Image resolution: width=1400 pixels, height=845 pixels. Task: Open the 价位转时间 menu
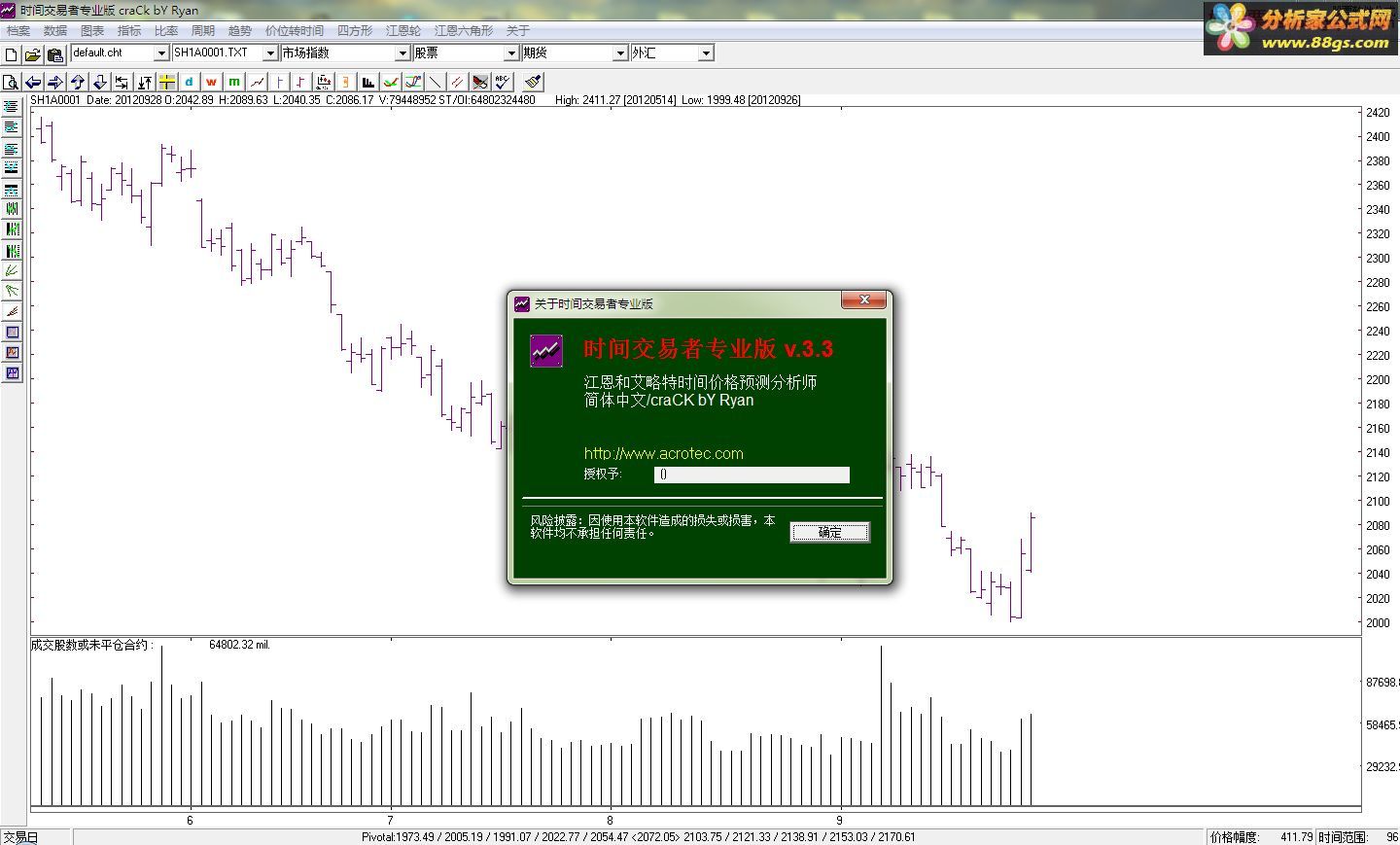(295, 31)
